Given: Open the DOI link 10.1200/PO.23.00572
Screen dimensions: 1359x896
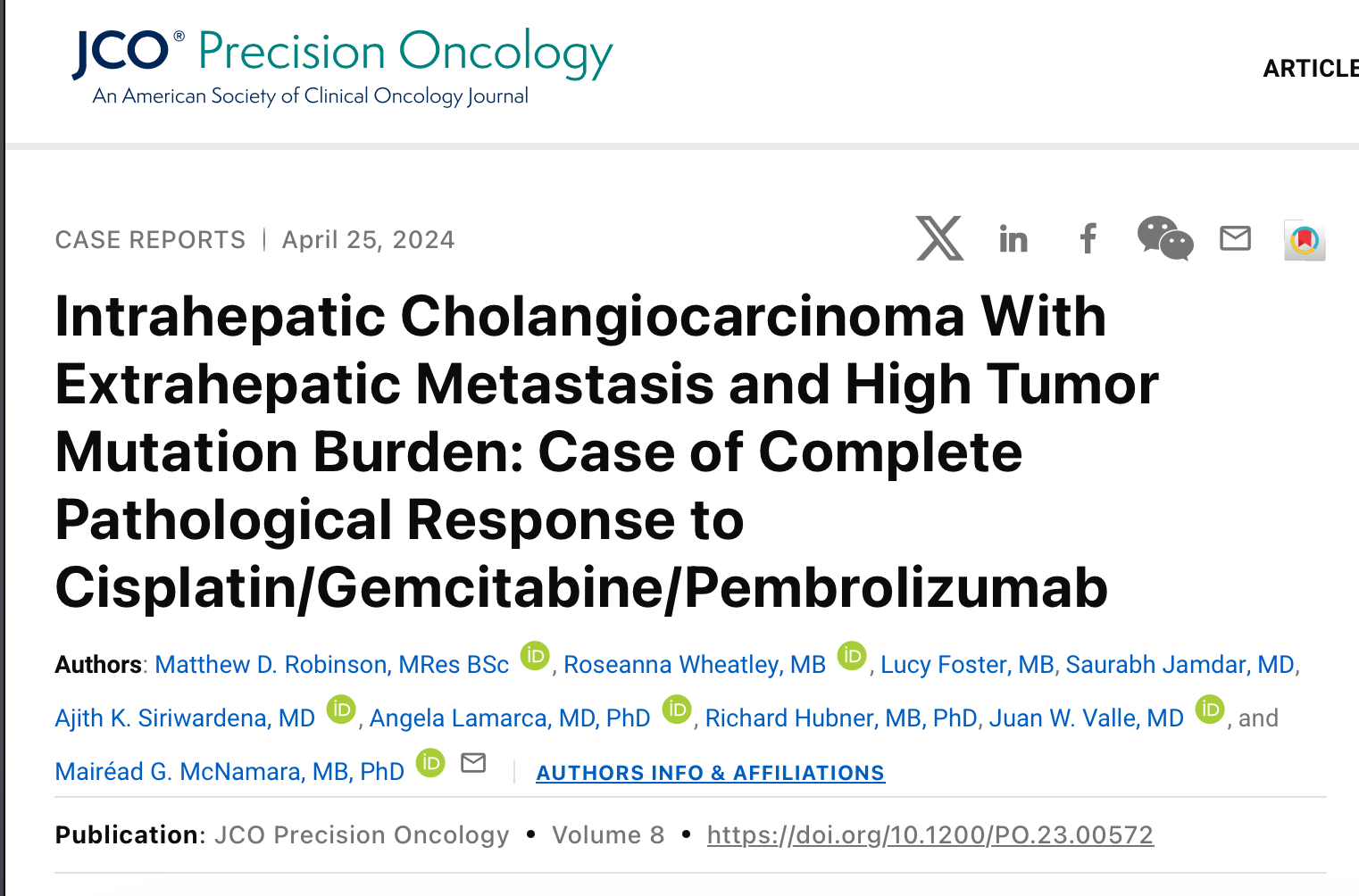Looking at the screenshot, I should coord(930,835).
